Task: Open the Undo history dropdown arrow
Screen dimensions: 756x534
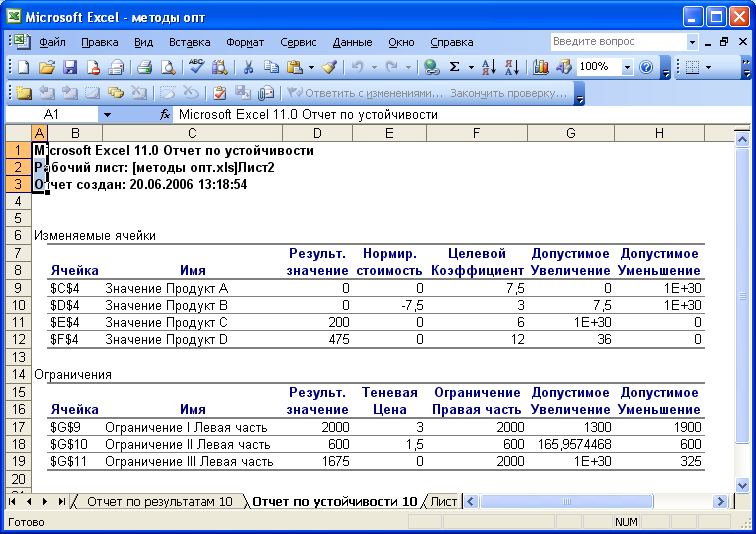Action: (374, 67)
